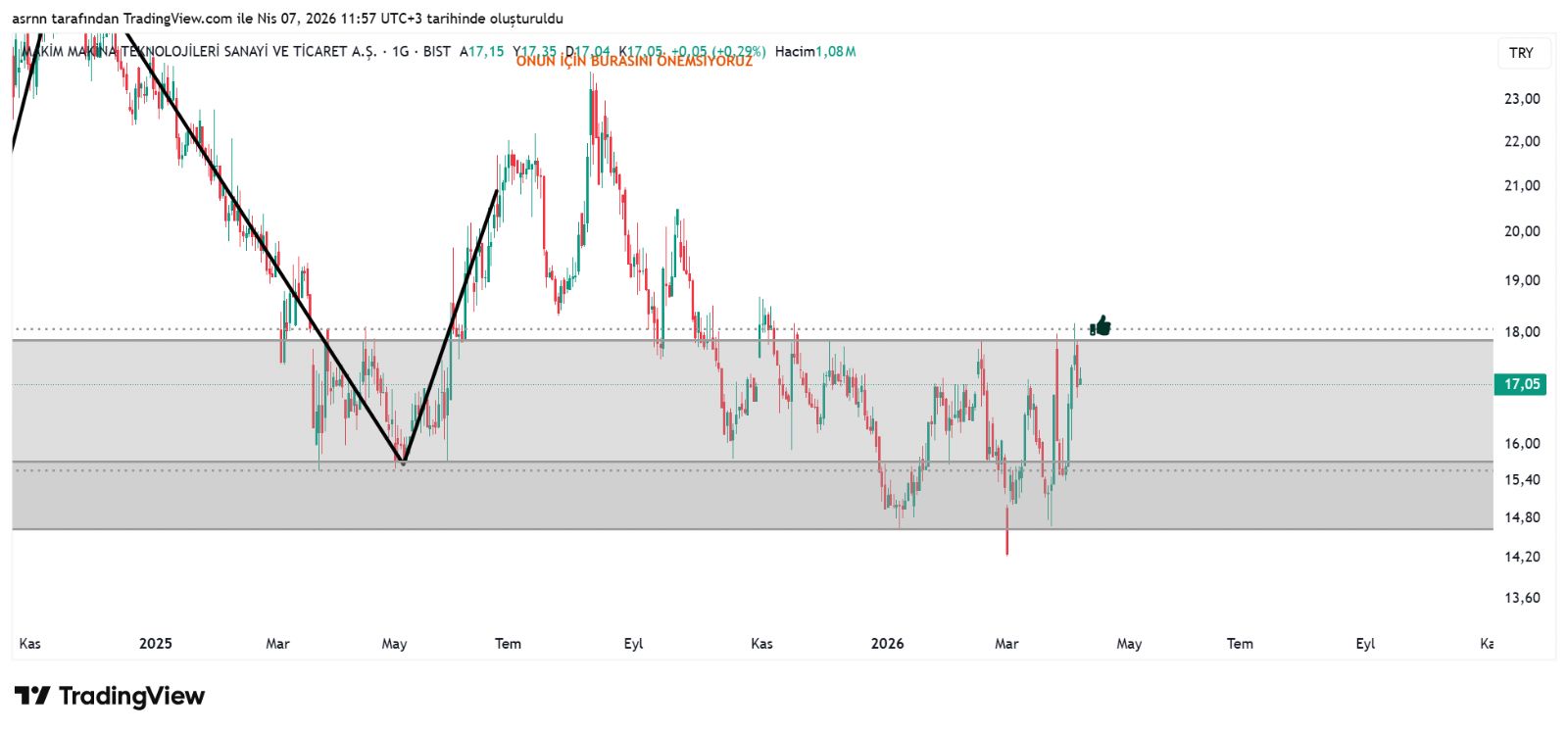Image resolution: width=1568 pixels, height=732 pixels.
Task: Open the TRY currency selector
Action: coord(1521,53)
